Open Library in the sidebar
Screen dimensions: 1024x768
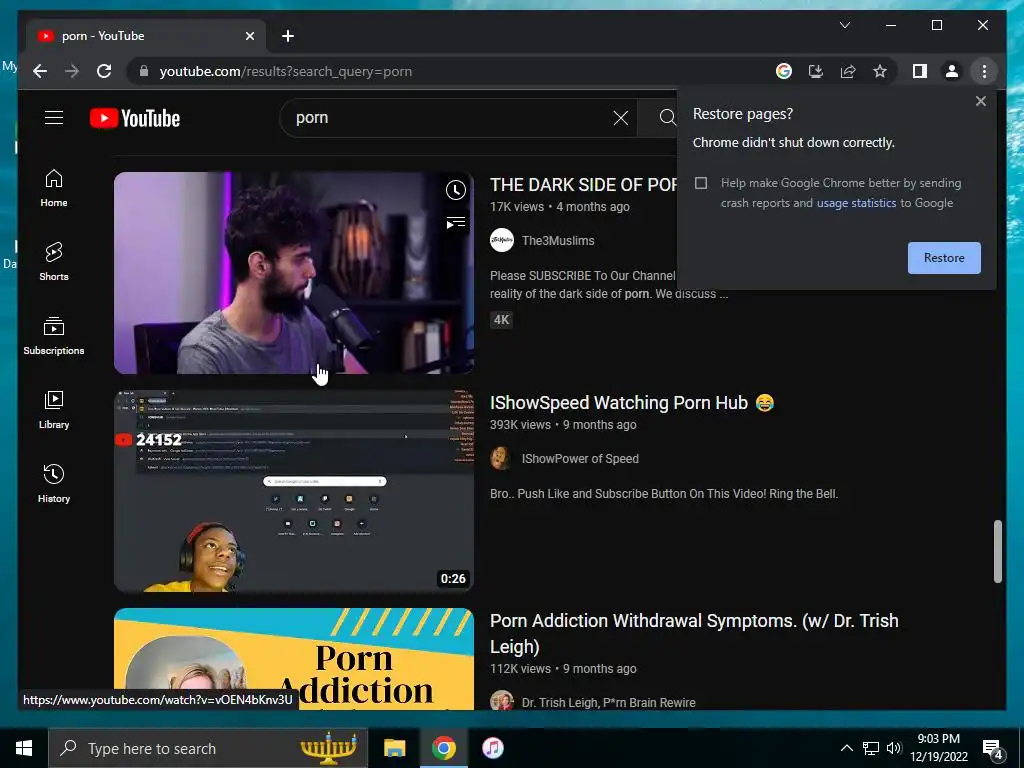click(54, 409)
